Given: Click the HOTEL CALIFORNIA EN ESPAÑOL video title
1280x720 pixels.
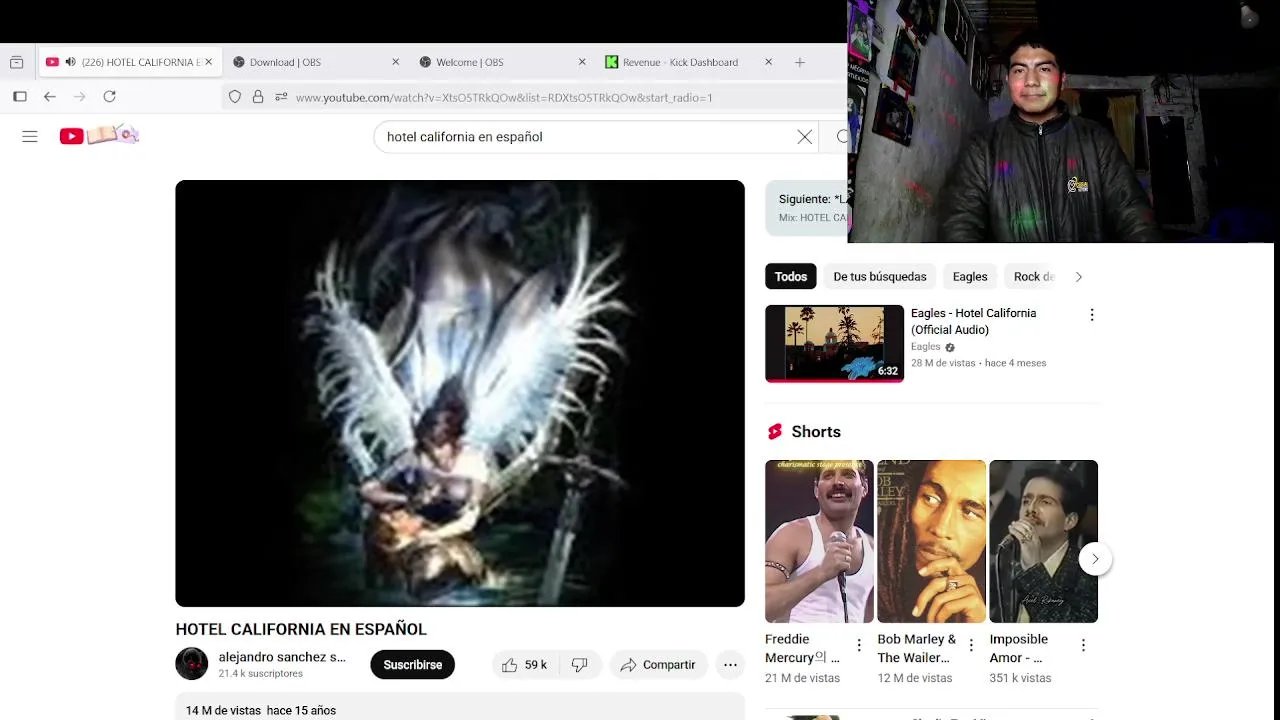Looking at the screenshot, I should (x=301, y=629).
